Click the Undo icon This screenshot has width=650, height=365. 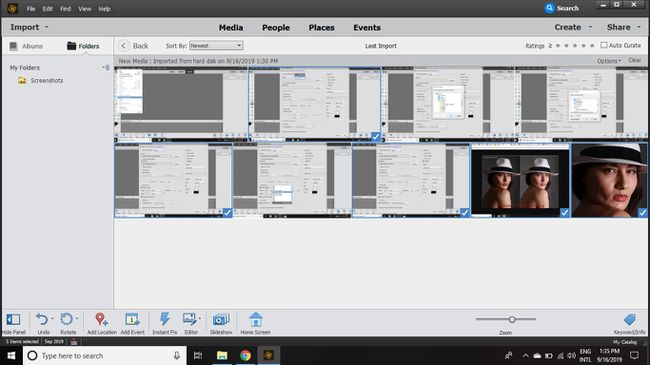click(x=41, y=319)
